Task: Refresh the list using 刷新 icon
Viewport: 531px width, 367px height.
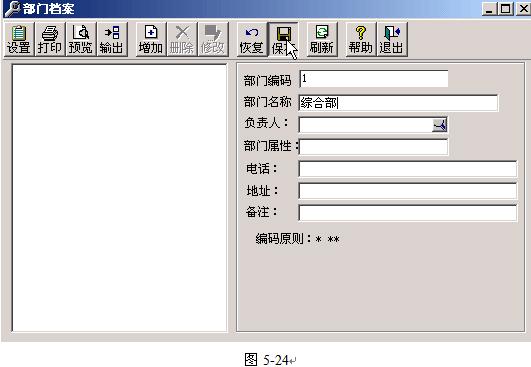Action: coord(322,39)
